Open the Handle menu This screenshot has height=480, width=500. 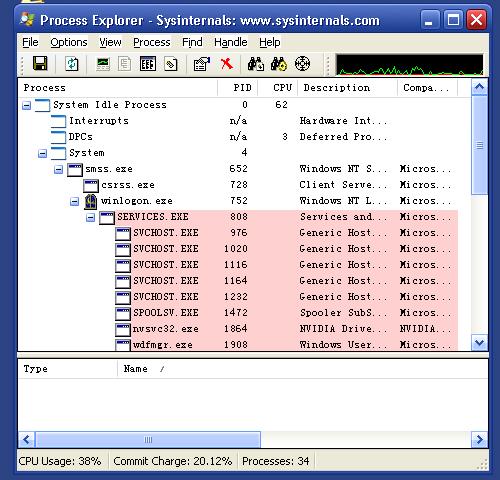tap(231, 42)
